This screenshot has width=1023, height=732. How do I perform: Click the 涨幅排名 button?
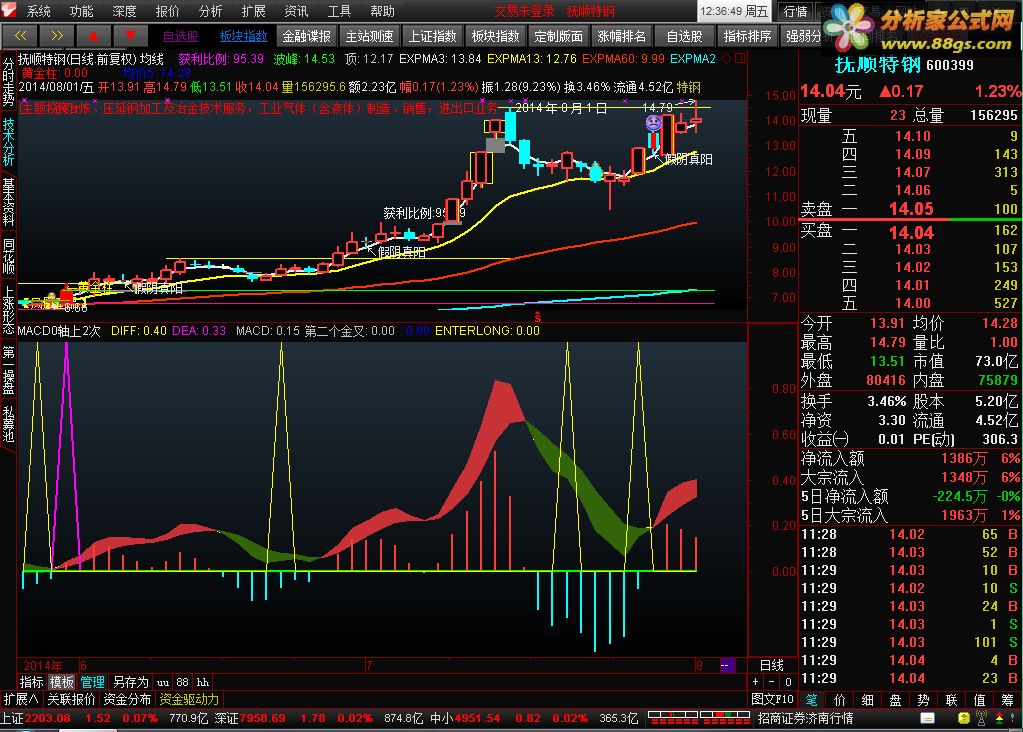pos(621,36)
